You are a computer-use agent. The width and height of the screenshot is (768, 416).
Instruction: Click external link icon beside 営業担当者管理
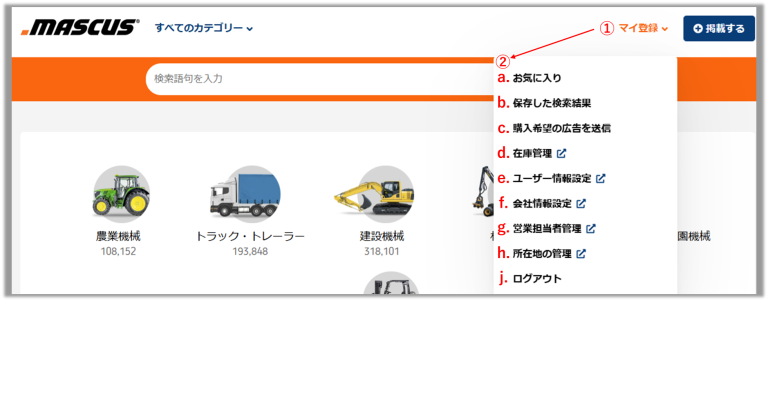click(591, 228)
